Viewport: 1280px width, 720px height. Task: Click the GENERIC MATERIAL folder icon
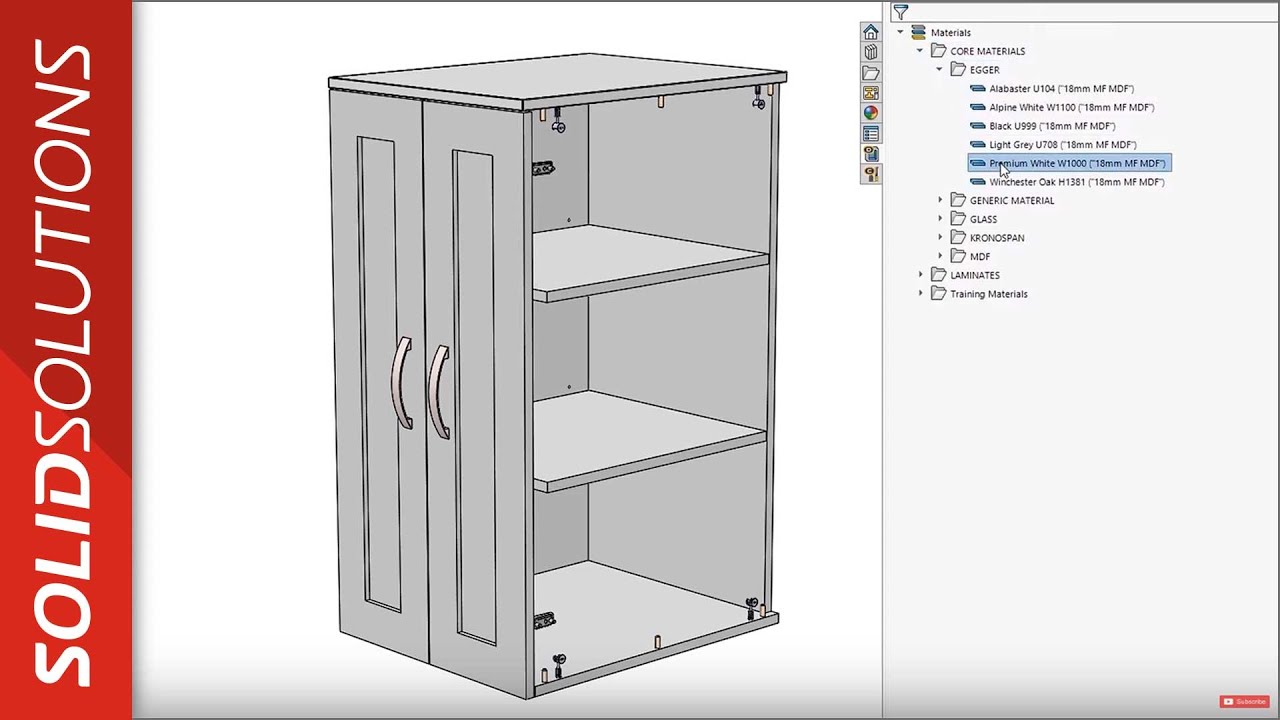[958, 200]
